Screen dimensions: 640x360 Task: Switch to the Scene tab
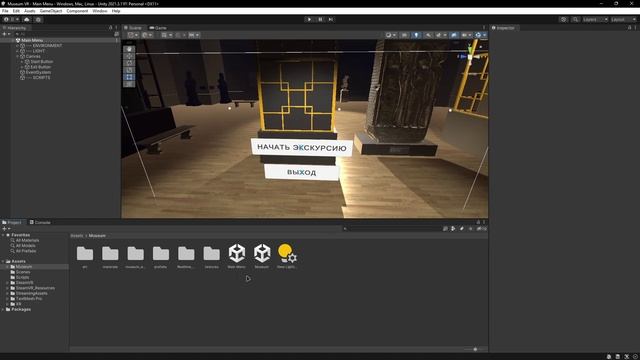click(x=133, y=28)
